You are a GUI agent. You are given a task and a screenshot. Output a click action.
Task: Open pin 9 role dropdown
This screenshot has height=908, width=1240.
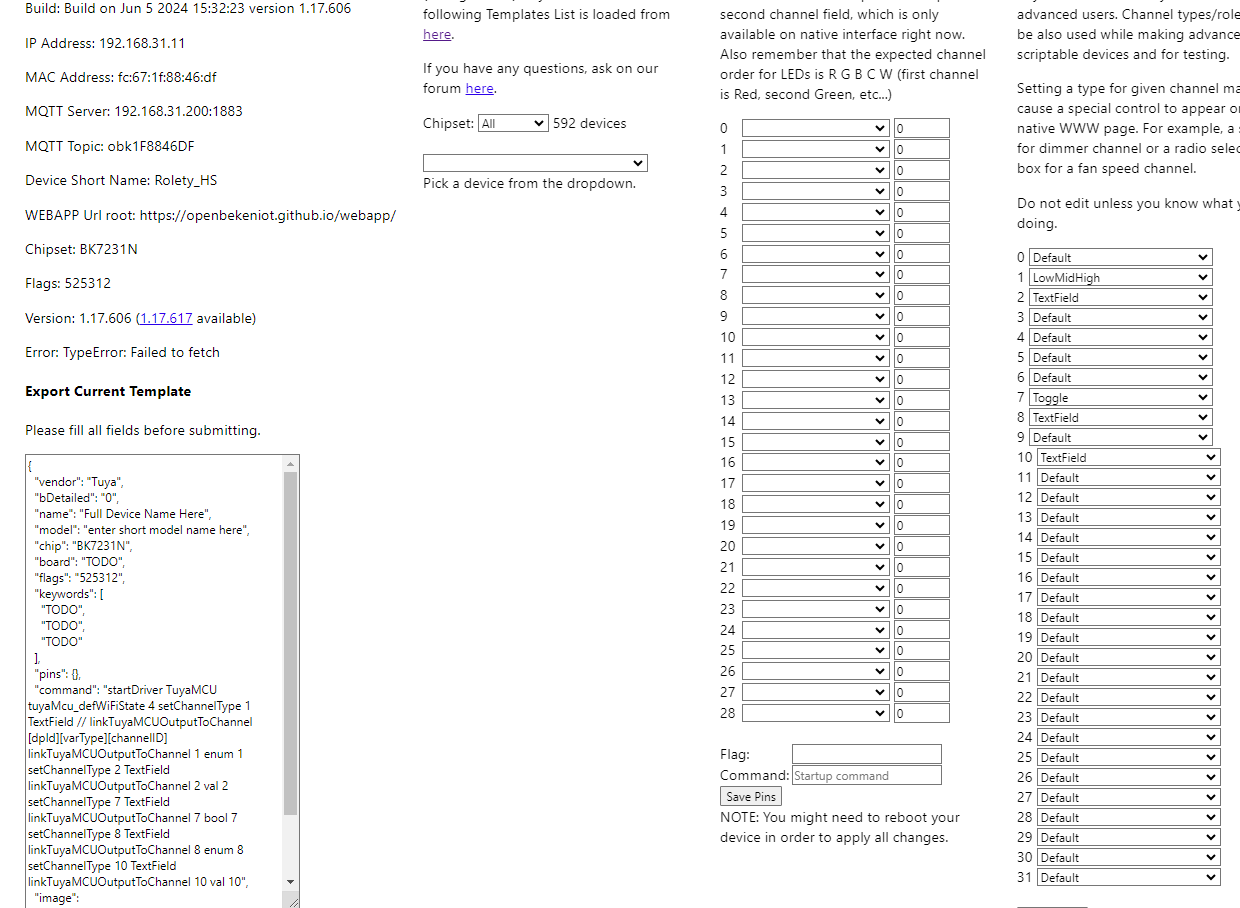[815, 316]
